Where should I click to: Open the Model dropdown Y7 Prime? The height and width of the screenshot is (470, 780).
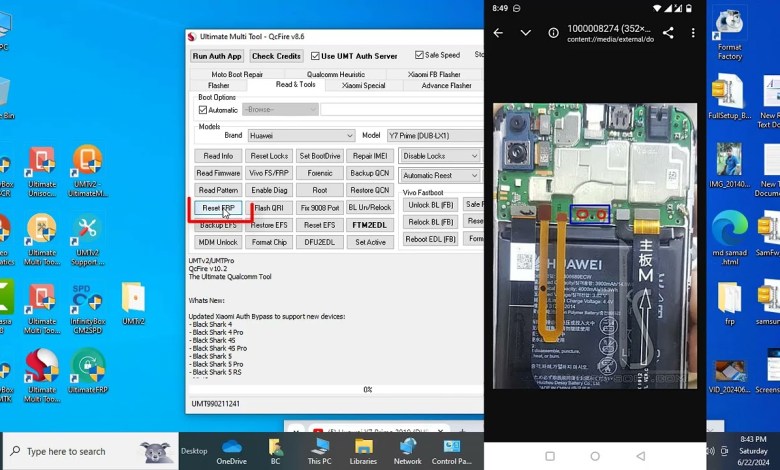click(x=435, y=135)
